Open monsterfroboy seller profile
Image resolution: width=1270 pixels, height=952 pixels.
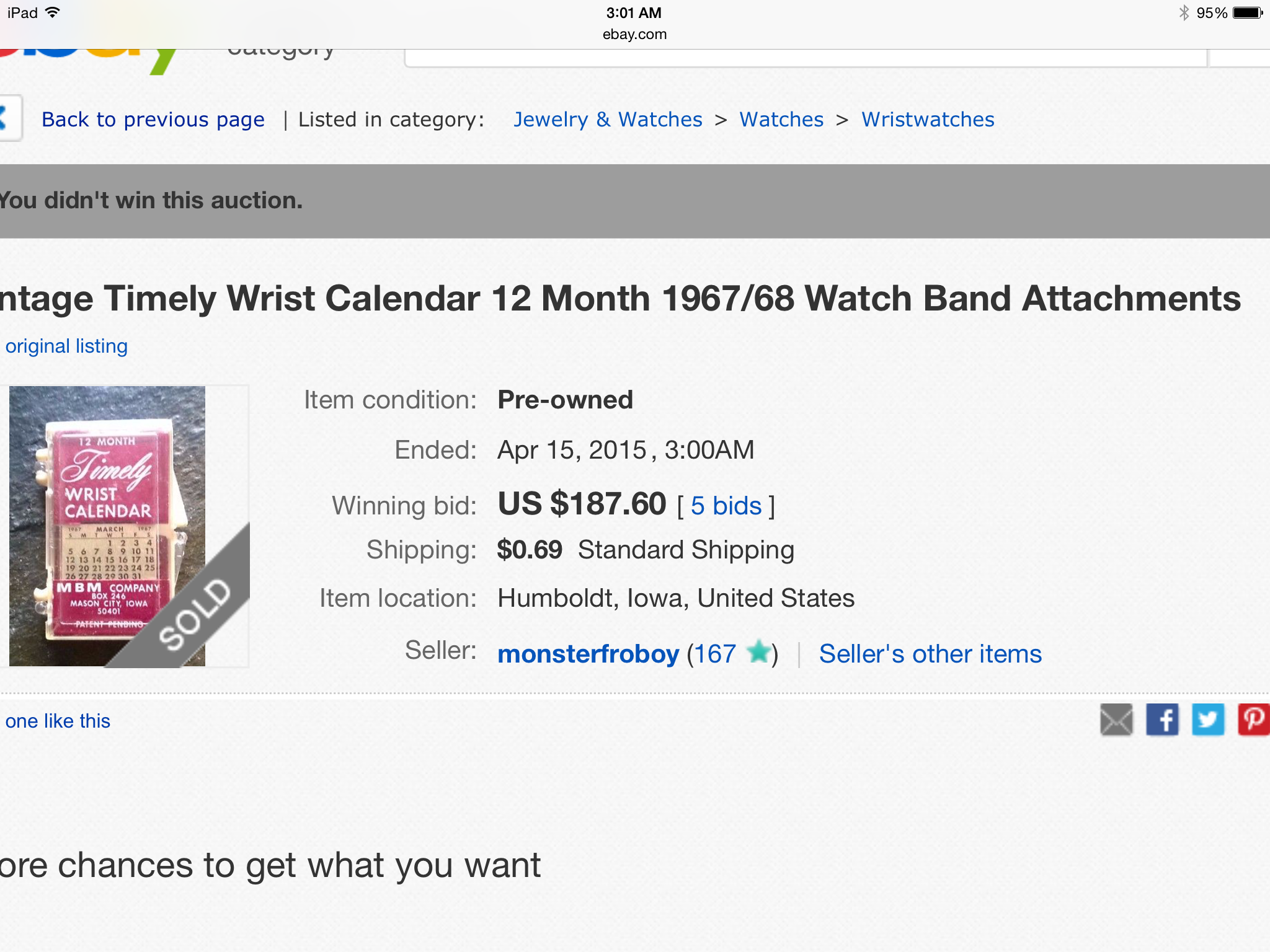(x=588, y=654)
